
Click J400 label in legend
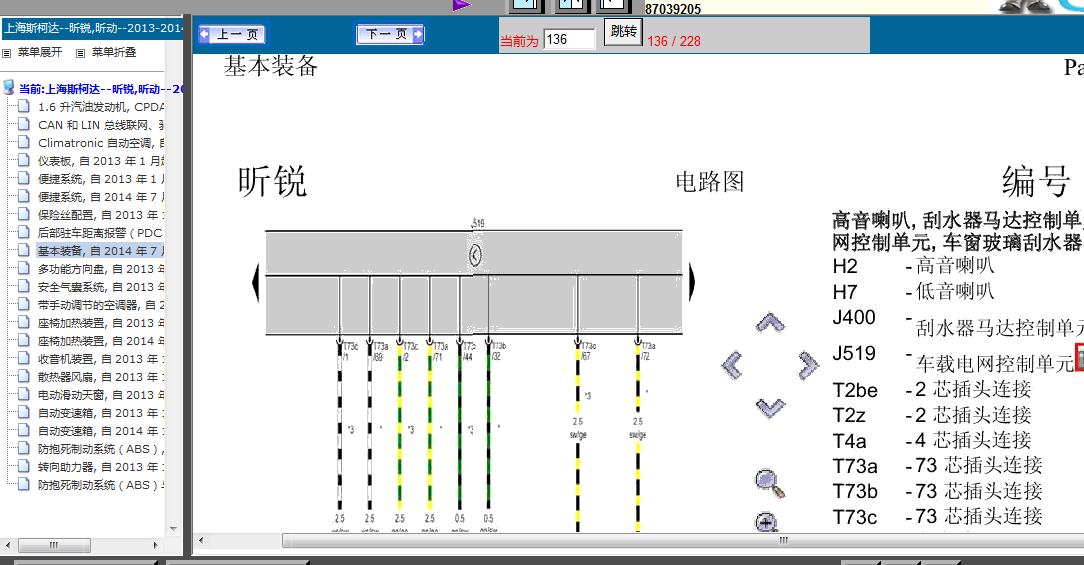pyautogui.click(x=854, y=317)
